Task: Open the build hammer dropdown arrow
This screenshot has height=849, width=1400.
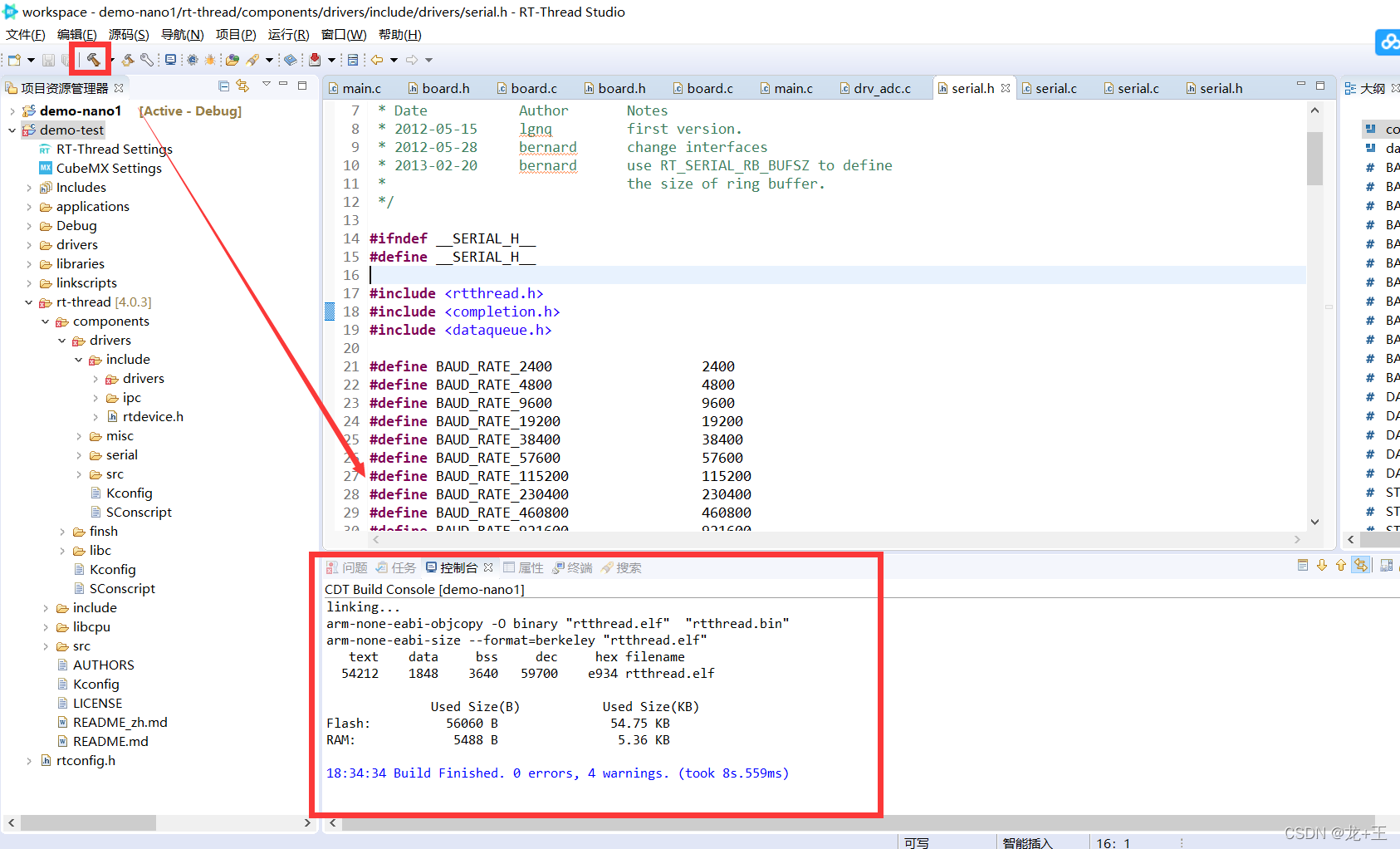Action: point(111,60)
